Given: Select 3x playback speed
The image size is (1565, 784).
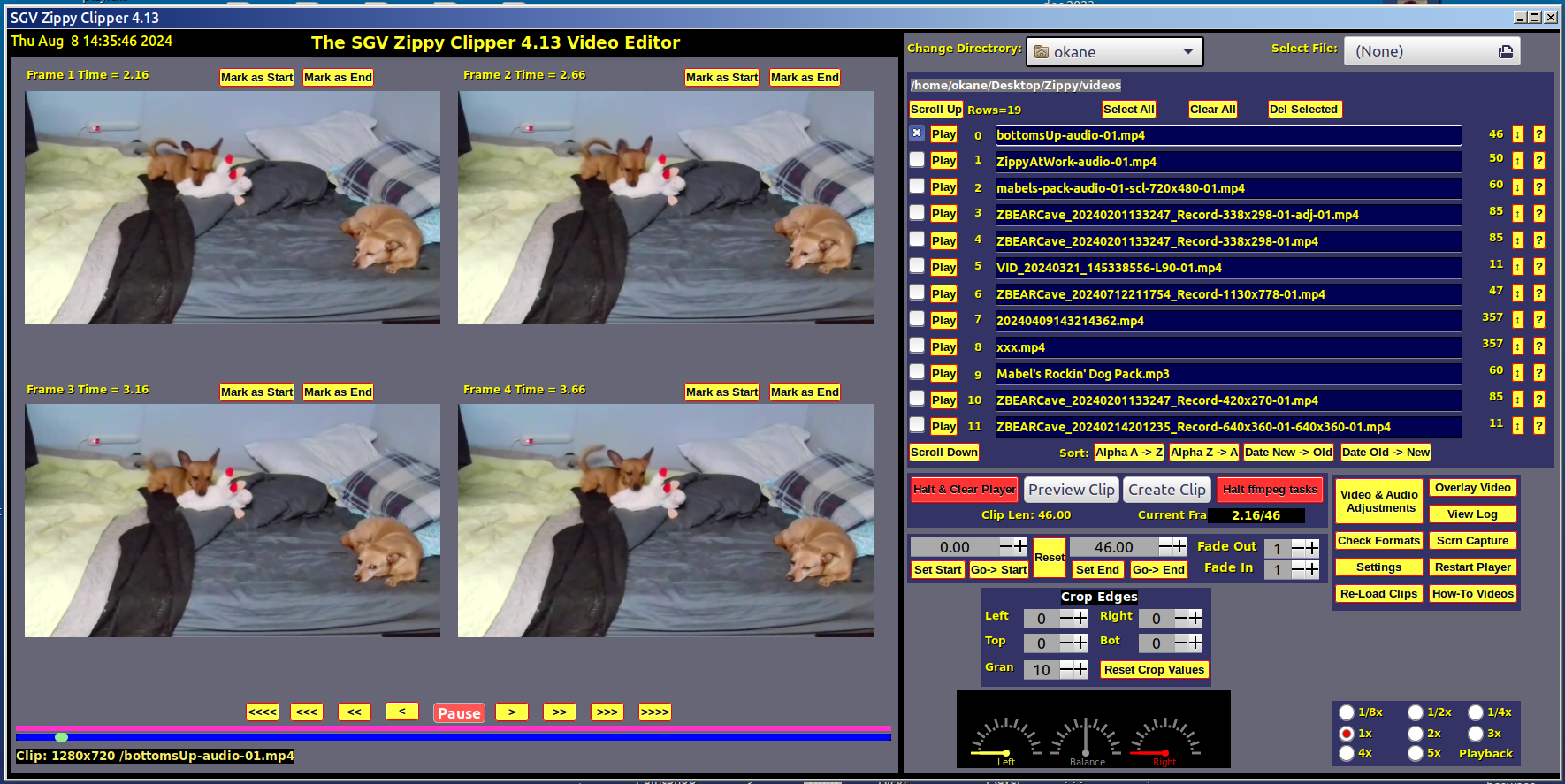Looking at the screenshot, I should [1476, 733].
